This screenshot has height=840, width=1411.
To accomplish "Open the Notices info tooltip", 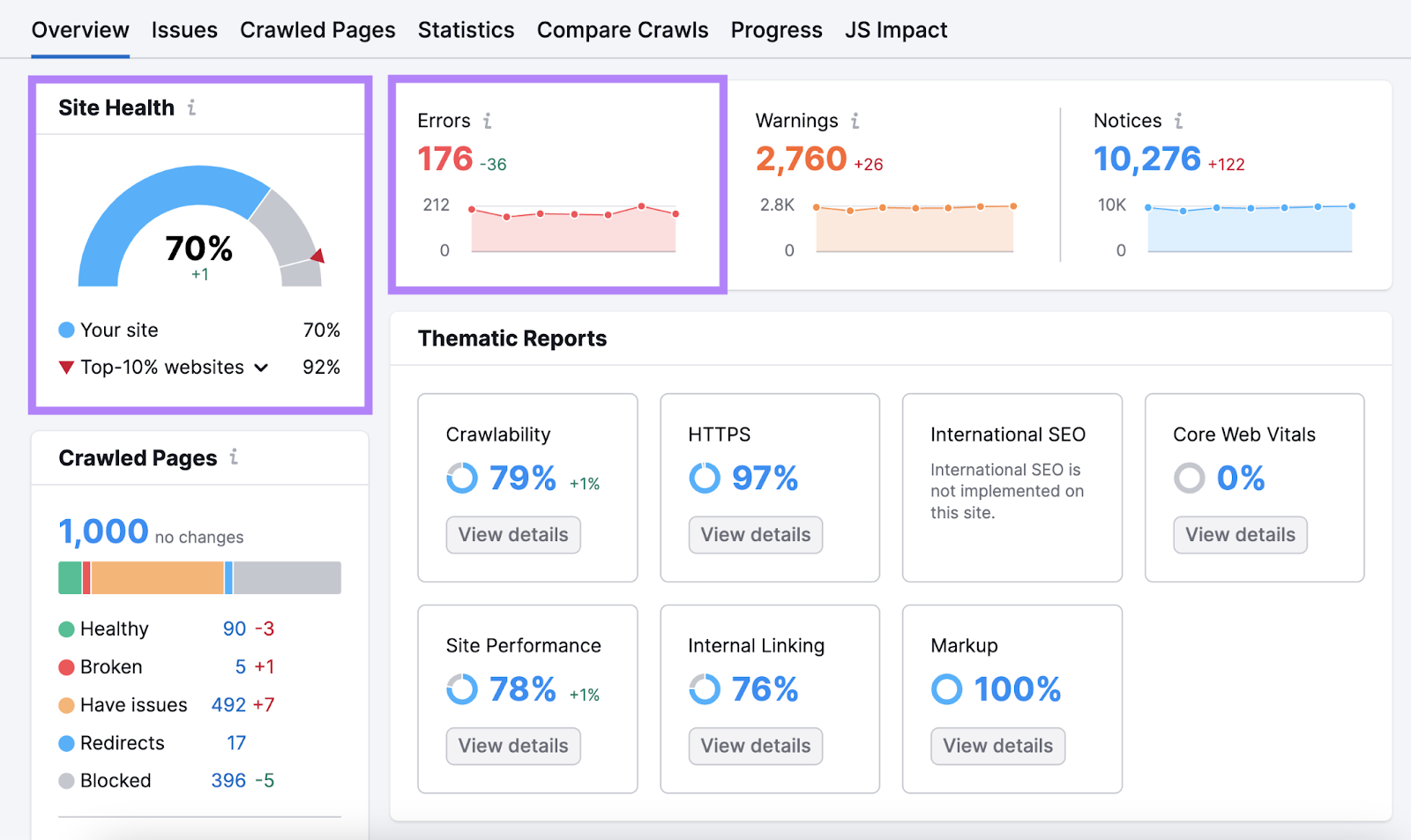I will [1180, 121].
